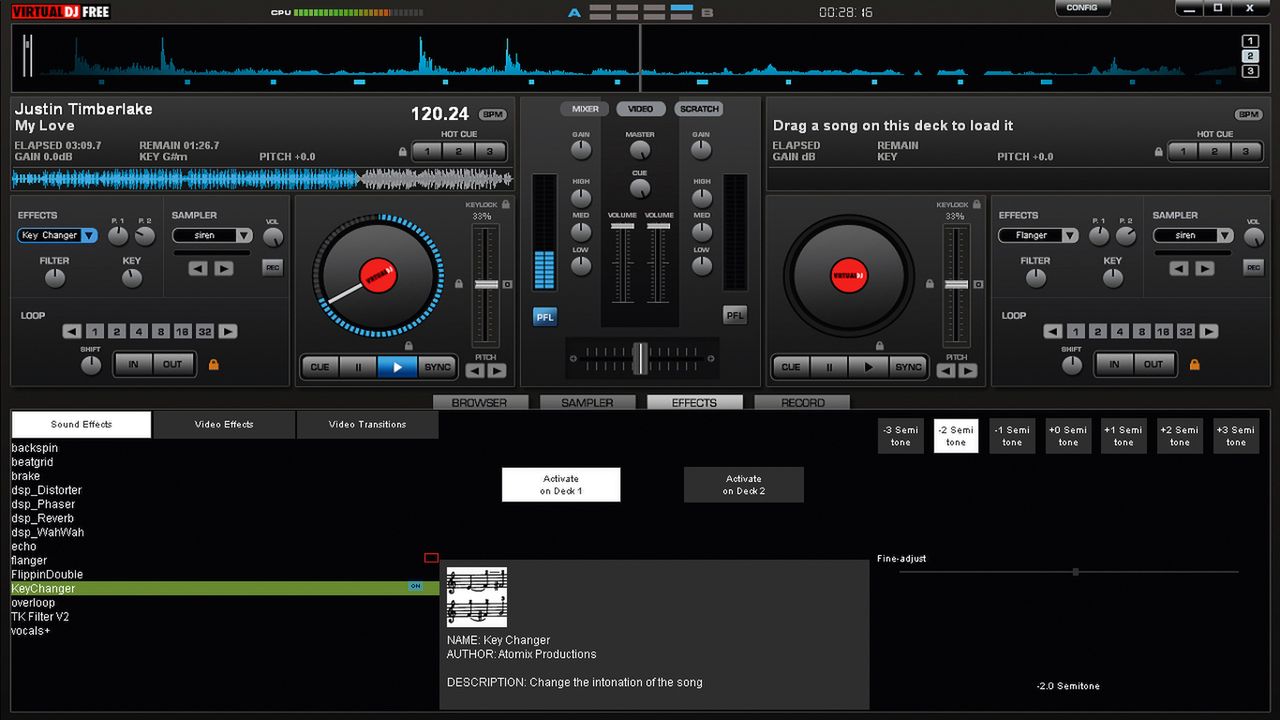1280x720 pixels.
Task: Double loop with right arrow on deck 1
Action: pyautogui.click(x=228, y=331)
